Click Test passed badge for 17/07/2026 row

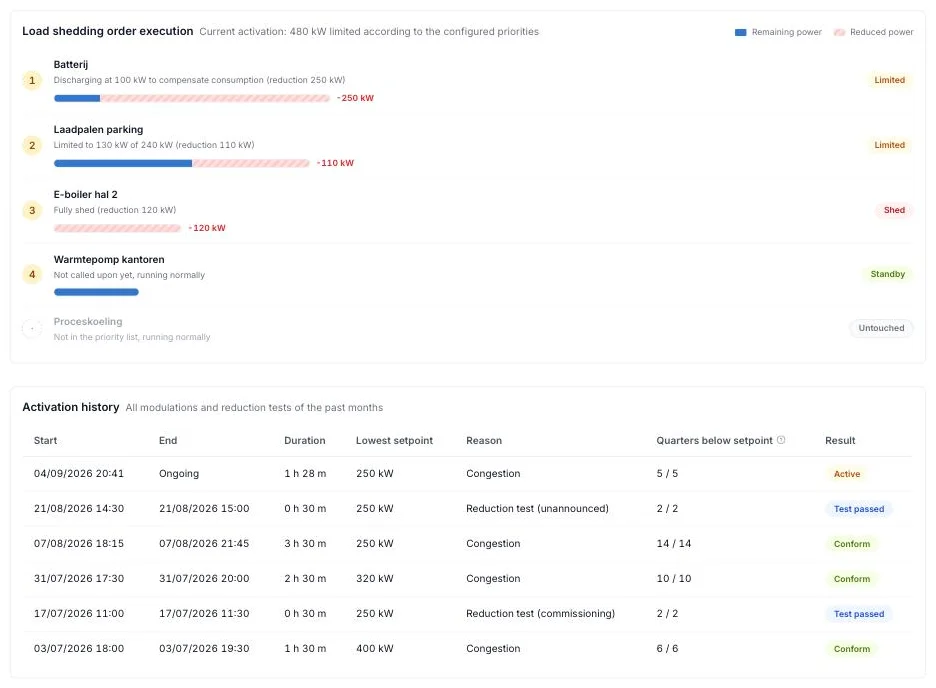pyautogui.click(x=859, y=614)
